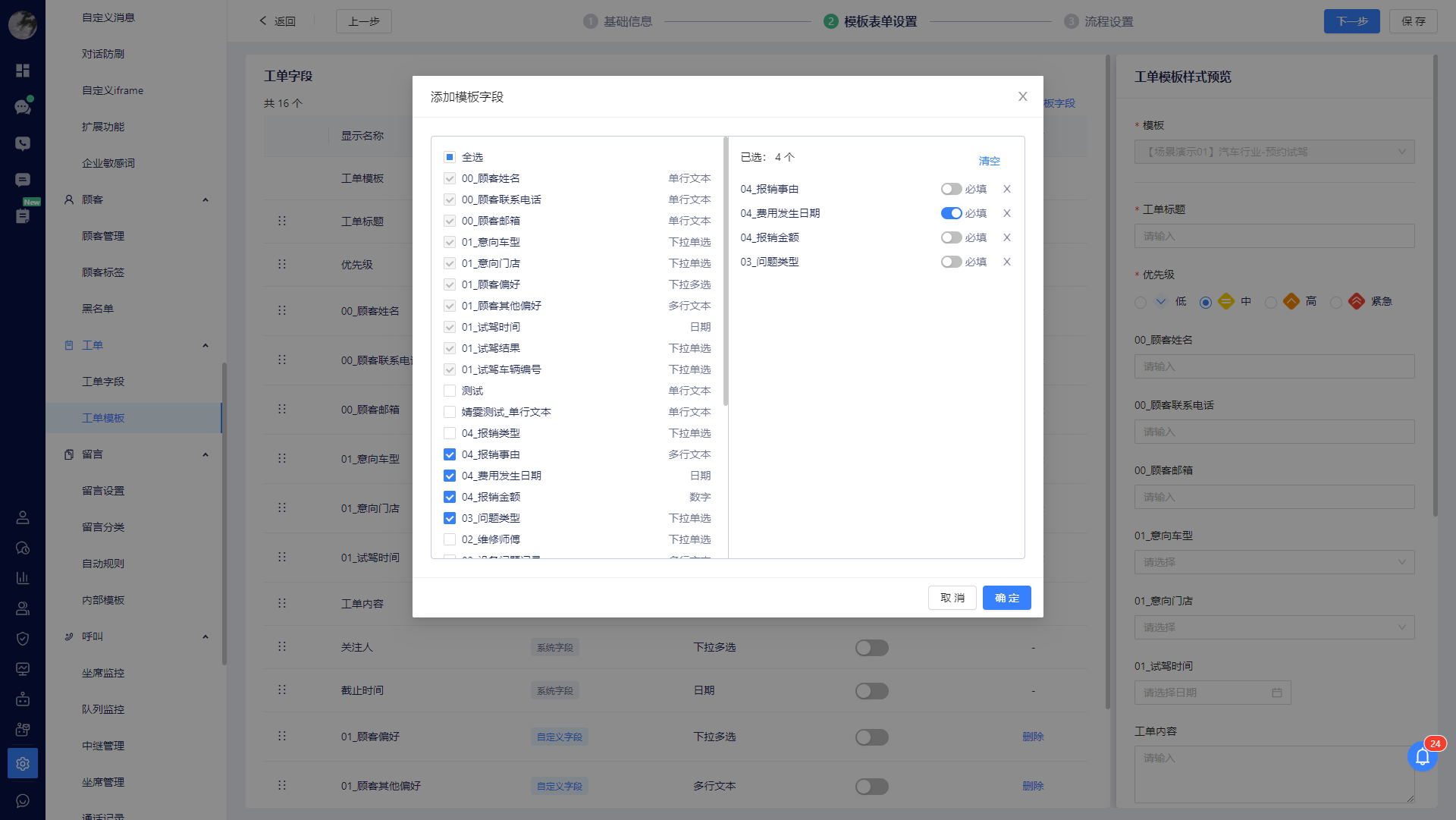1456x820 pixels.
Task: Open the security shield icon in left rail
Action: tap(23, 639)
